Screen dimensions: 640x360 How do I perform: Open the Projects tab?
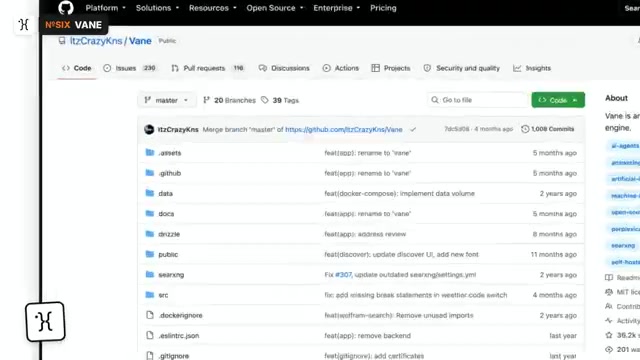click(x=391, y=68)
